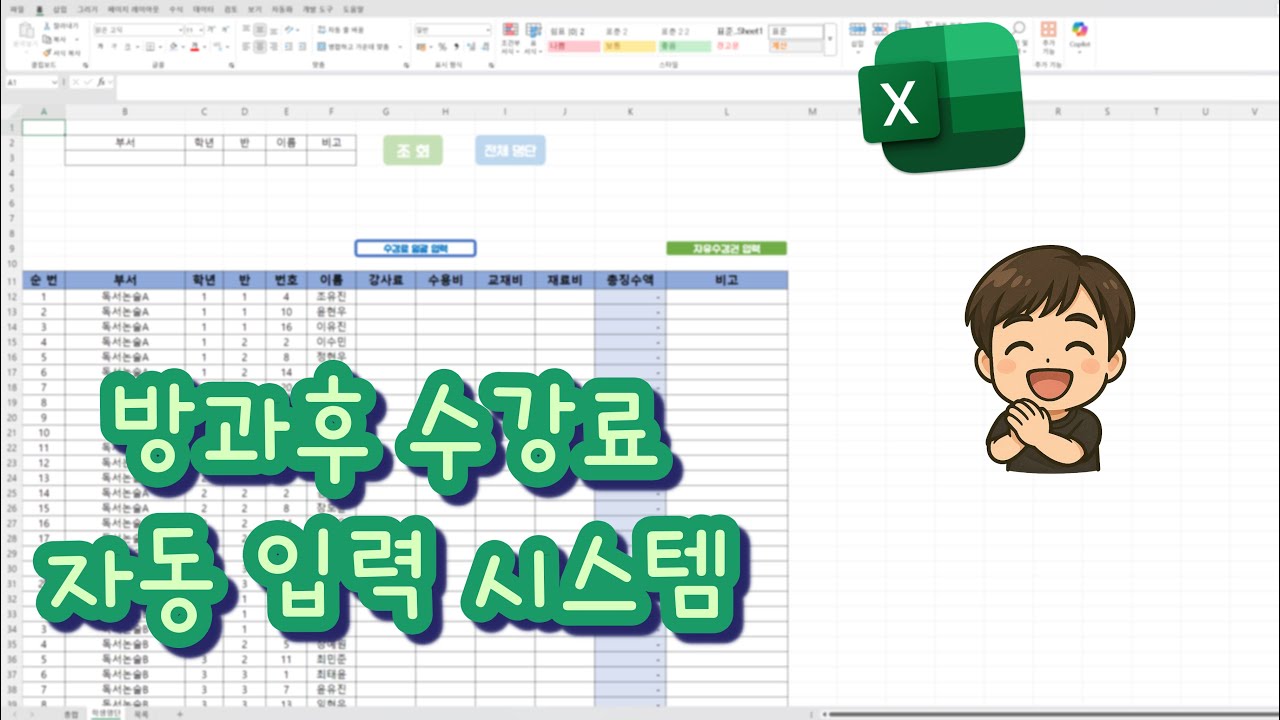
Task: Switch to the 총합 sheet tab
Action: point(70,714)
